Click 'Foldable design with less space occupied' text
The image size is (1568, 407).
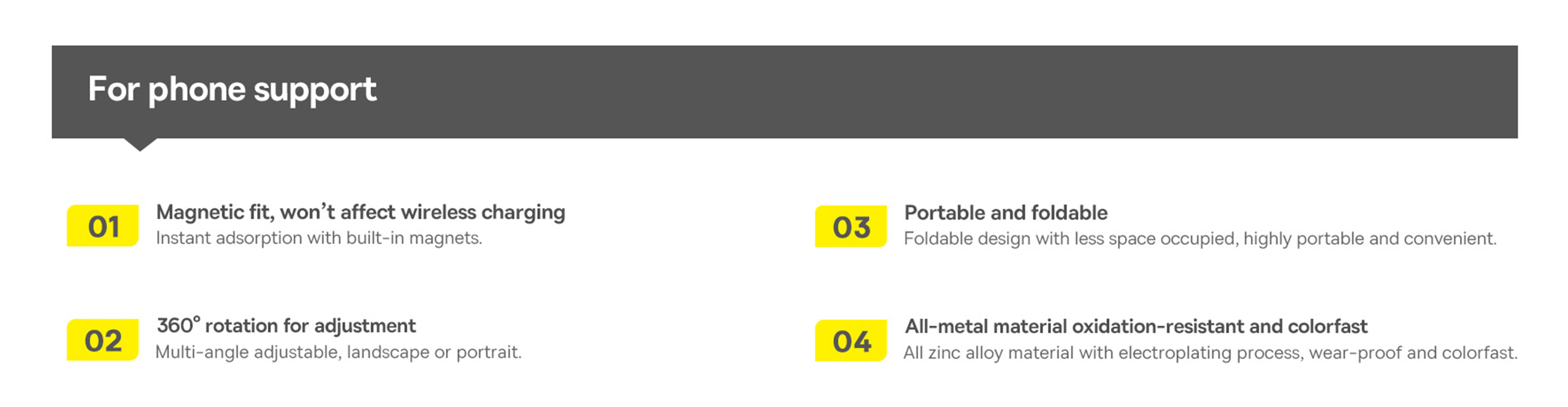point(1071,239)
